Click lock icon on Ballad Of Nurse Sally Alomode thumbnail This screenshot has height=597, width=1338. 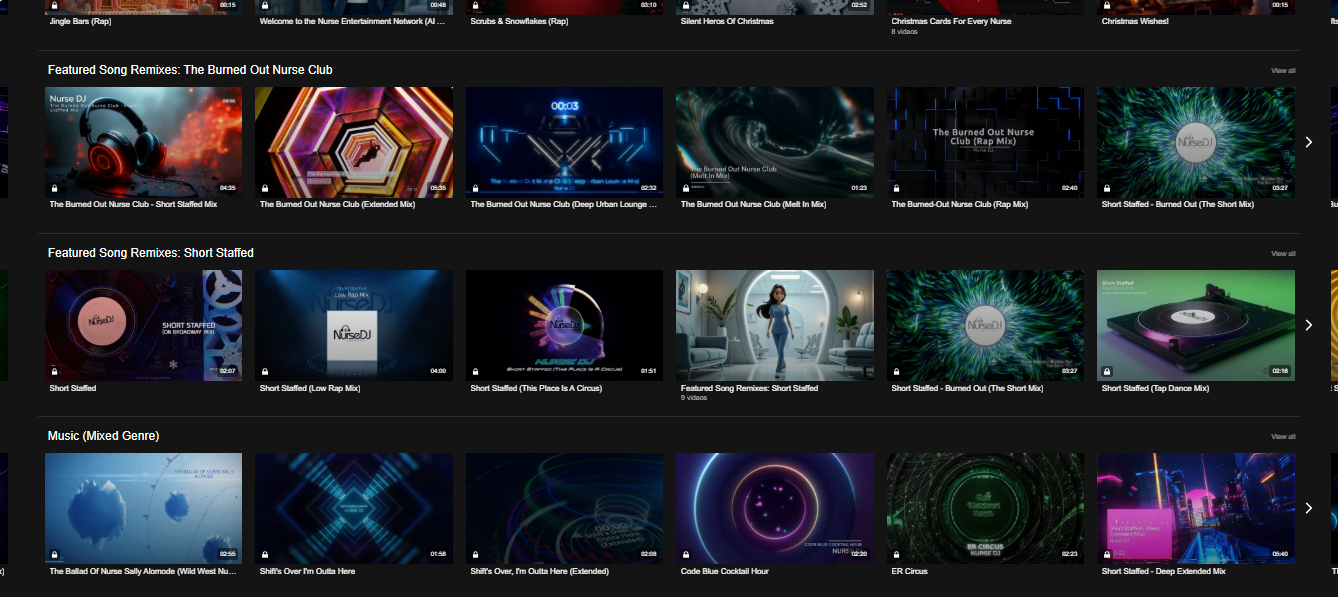(54, 554)
